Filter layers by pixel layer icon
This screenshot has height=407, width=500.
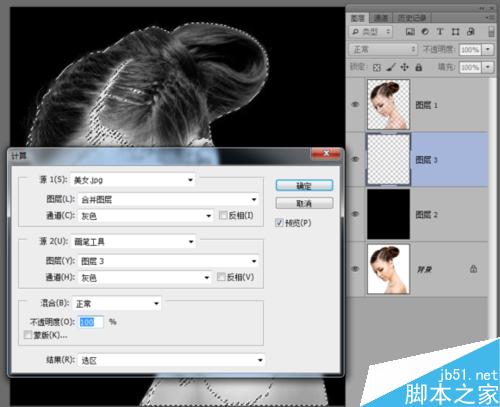410,32
